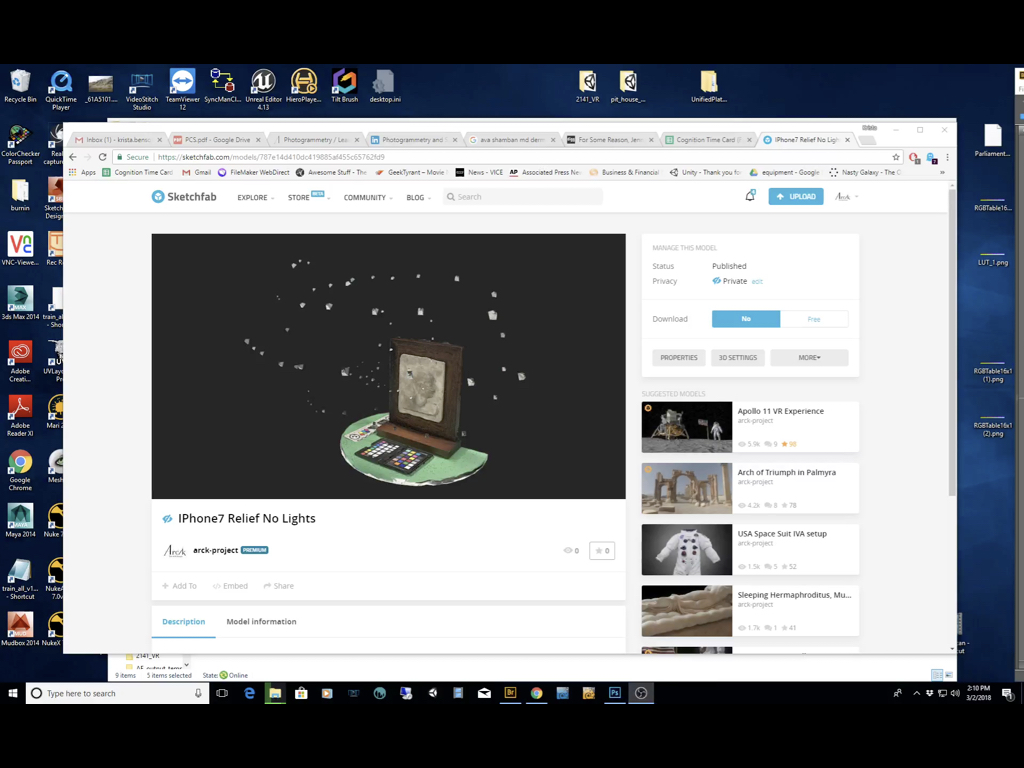Open Tilt Brush desktop shortcut
Image resolution: width=1024 pixels, height=768 pixels.
click(344, 86)
